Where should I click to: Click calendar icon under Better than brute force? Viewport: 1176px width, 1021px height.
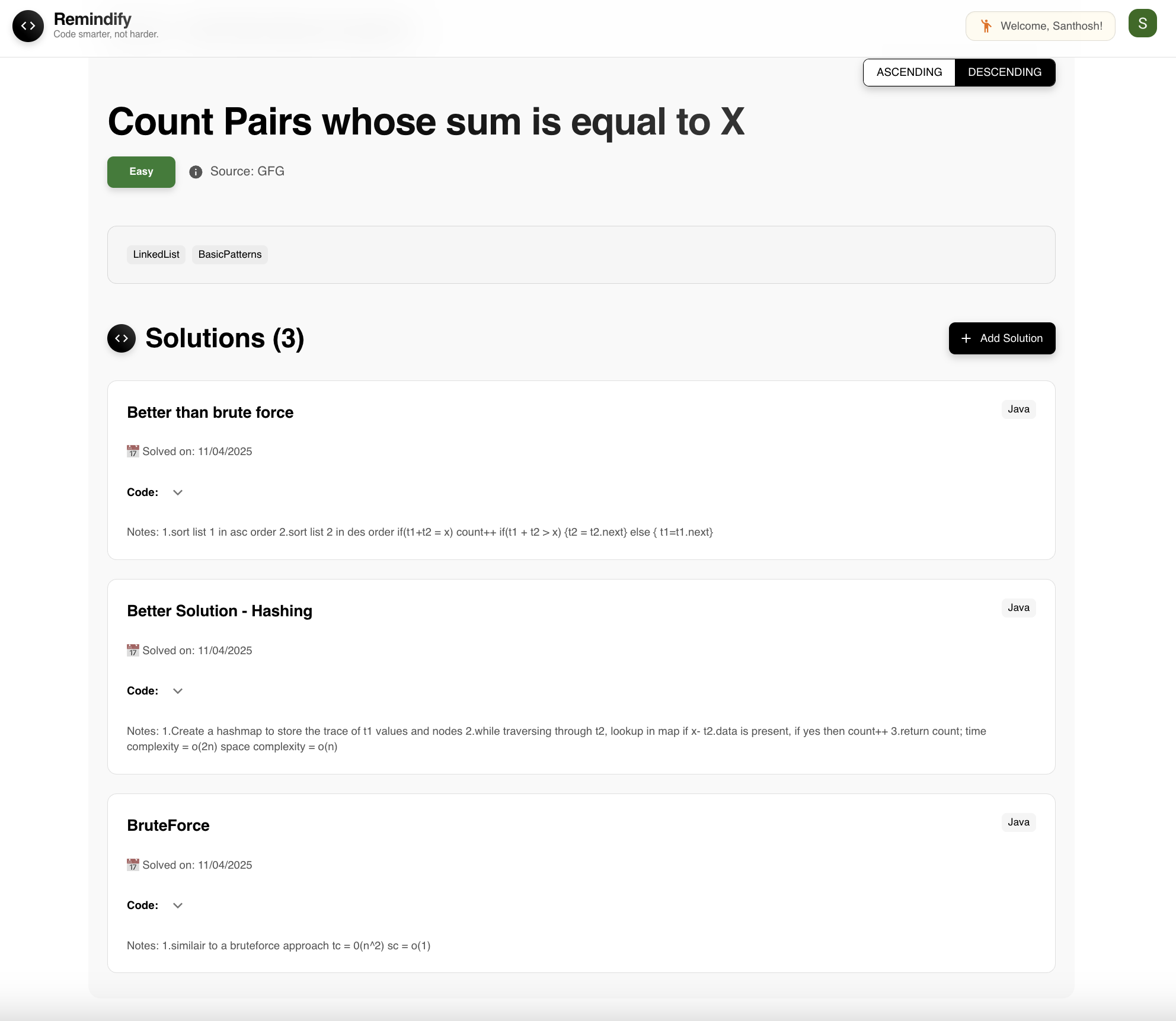tap(133, 452)
